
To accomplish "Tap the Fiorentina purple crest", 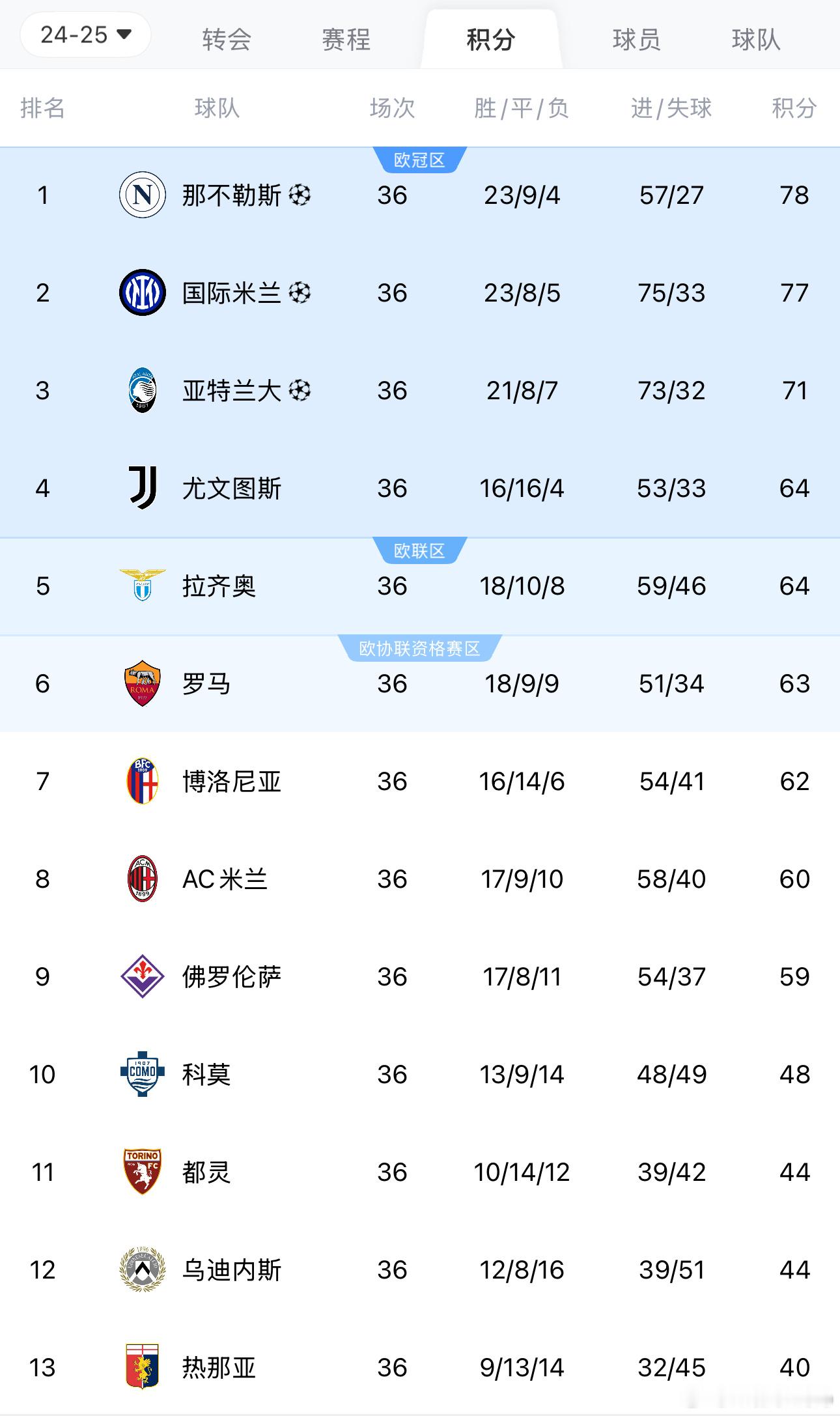I will [x=143, y=976].
